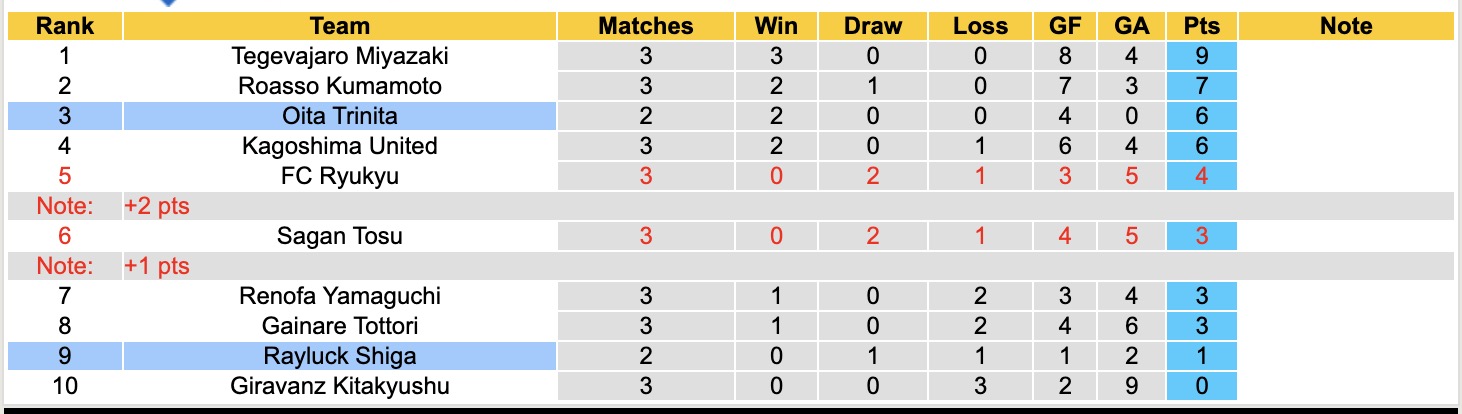Open Roasso Kumamoto team link
The width and height of the screenshot is (1462, 414).
tap(340, 86)
